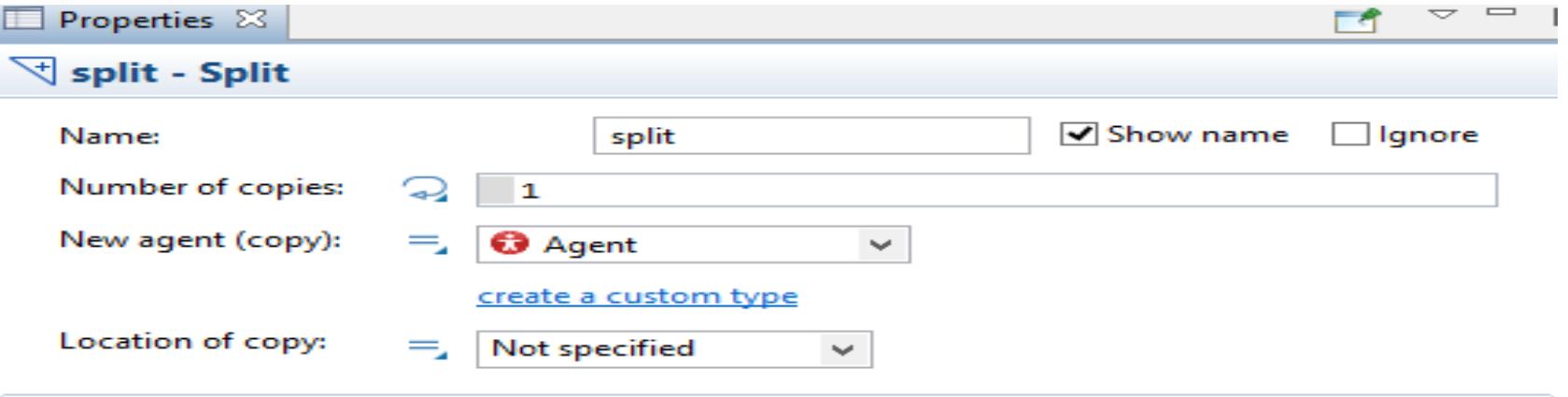Click into the Name text field
The width and height of the screenshot is (1568, 397).
point(811,135)
